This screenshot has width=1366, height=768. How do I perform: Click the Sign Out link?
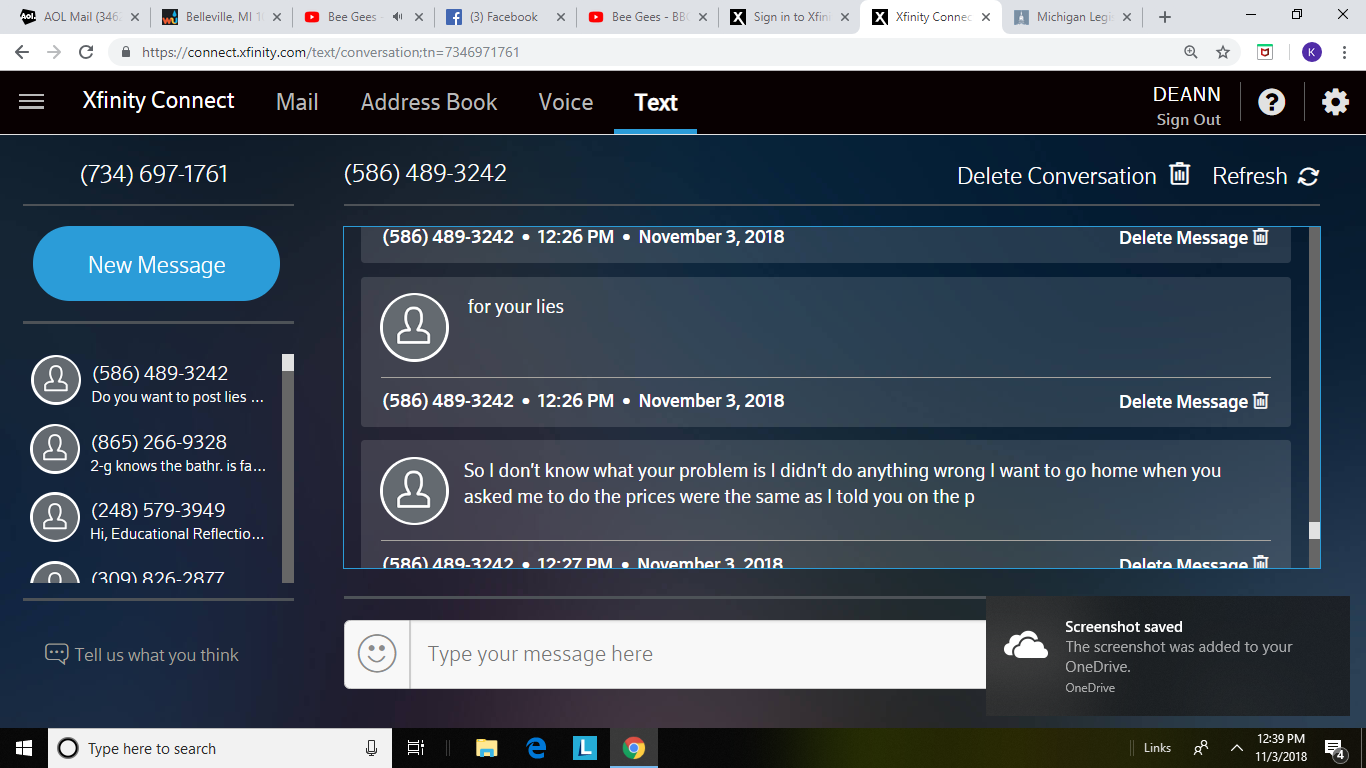tap(1188, 120)
